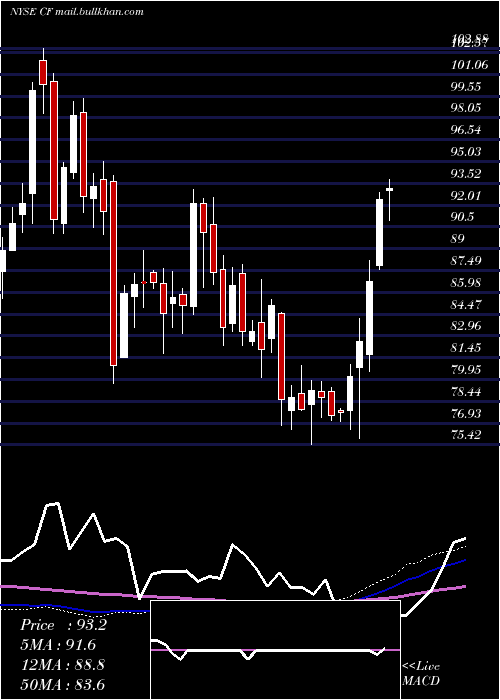Click the NYSE CF mail.bullkhan.com title text
The height and width of the screenshot is (700, 500).
(x=77, y=12)
